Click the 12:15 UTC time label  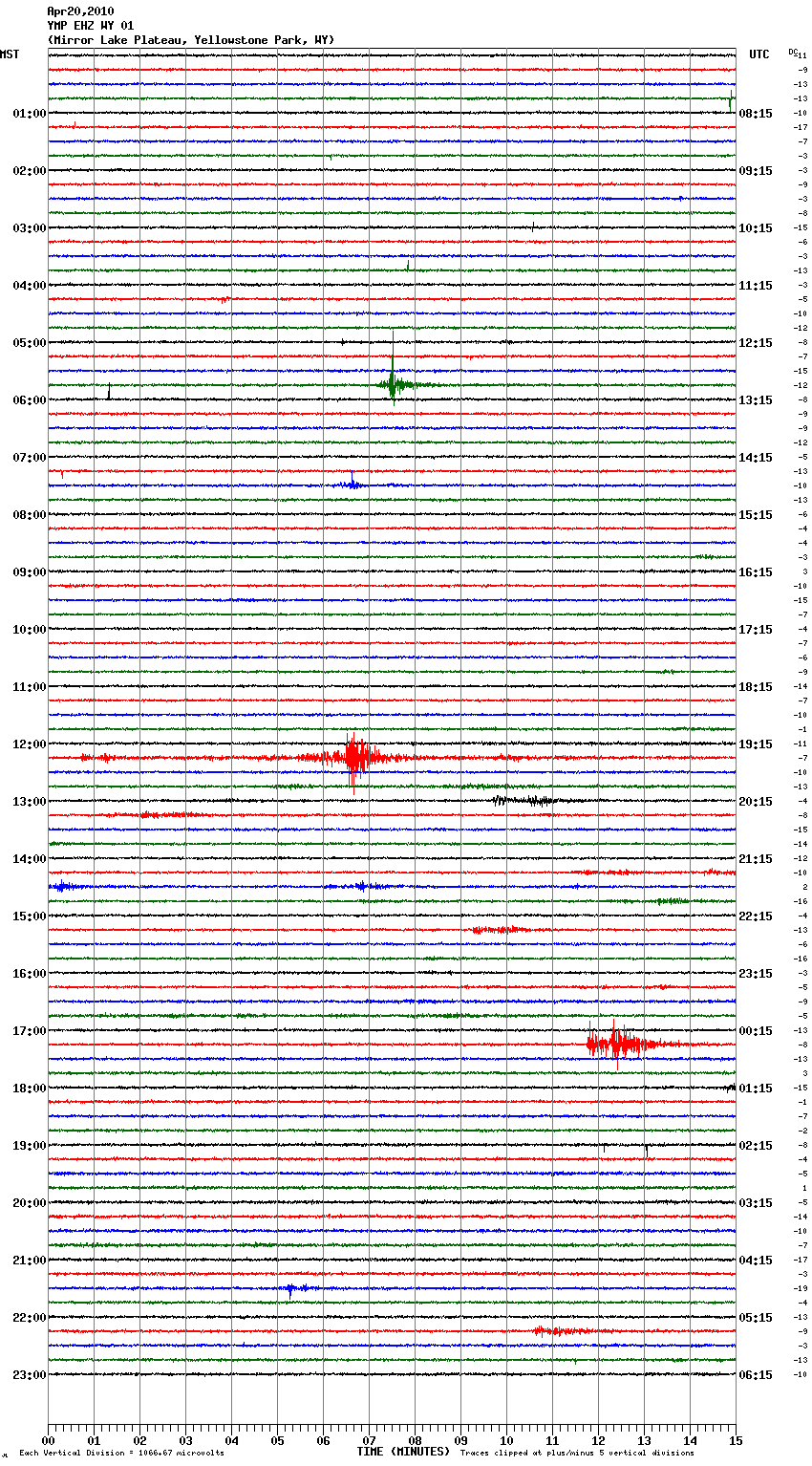(756, 343)
